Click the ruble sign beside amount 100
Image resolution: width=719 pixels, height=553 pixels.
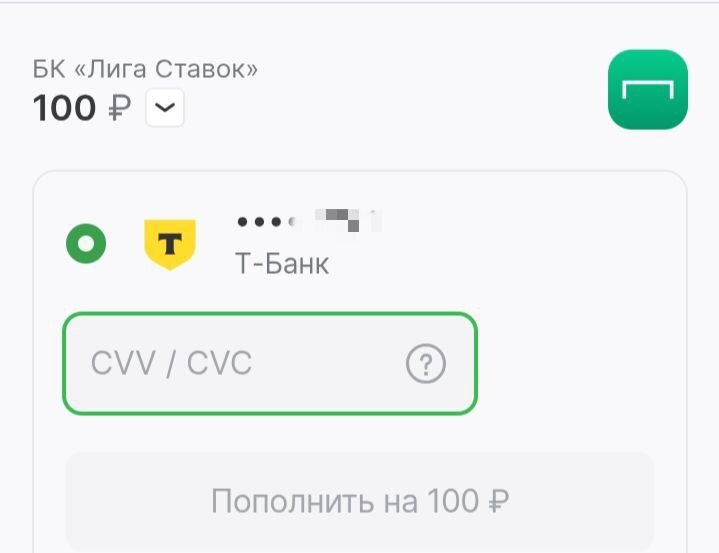[120, 109]
